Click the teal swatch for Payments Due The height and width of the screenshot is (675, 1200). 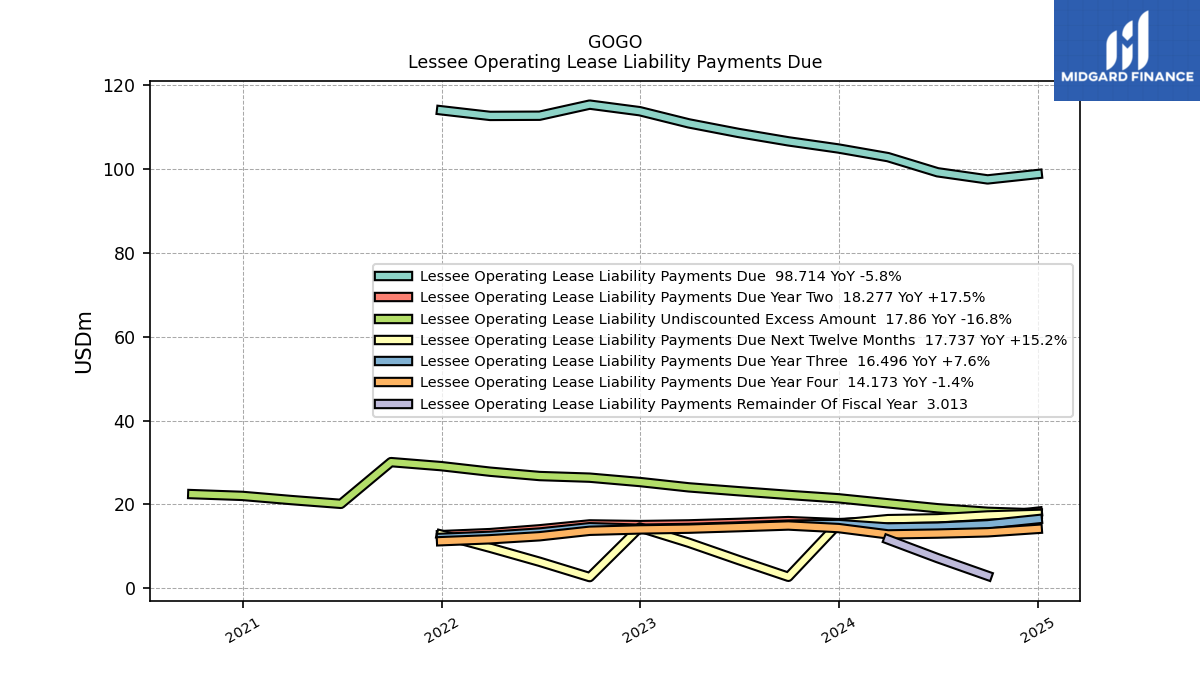click(393, 276)
